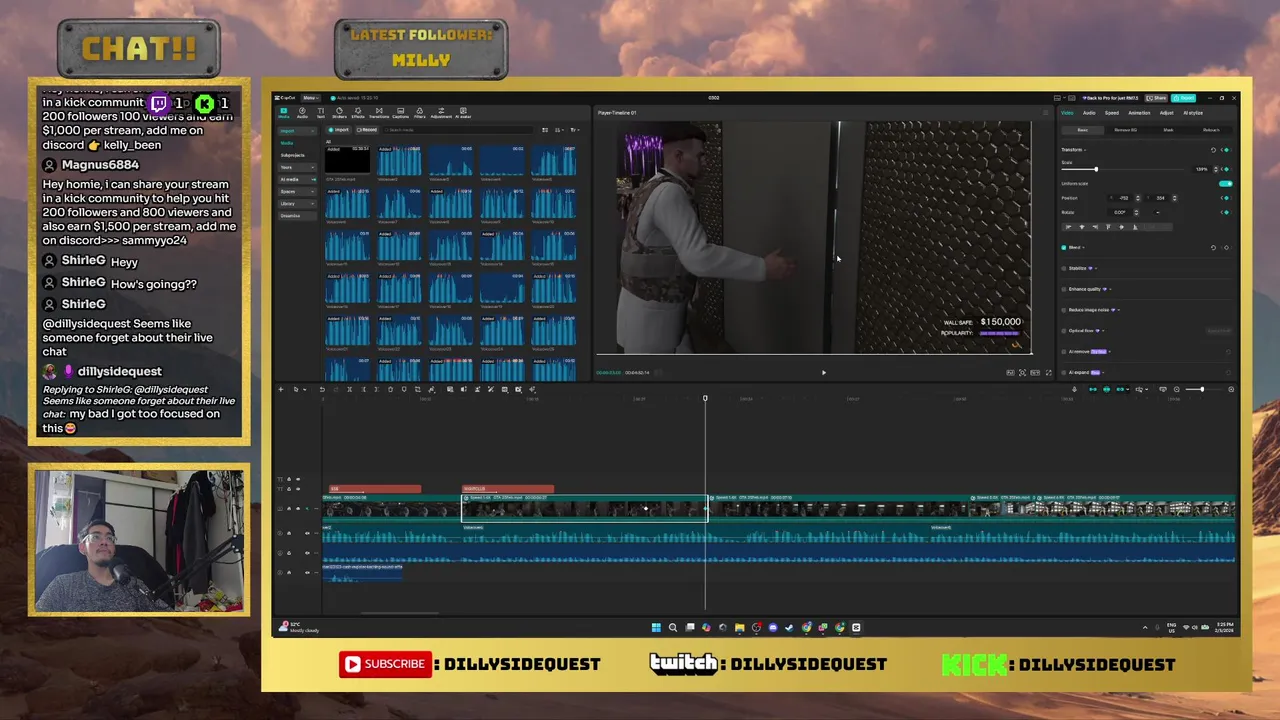Toggle visibility of the main video track
The width and height of the screenshot is (1280, 720).
tap(298, 508)
